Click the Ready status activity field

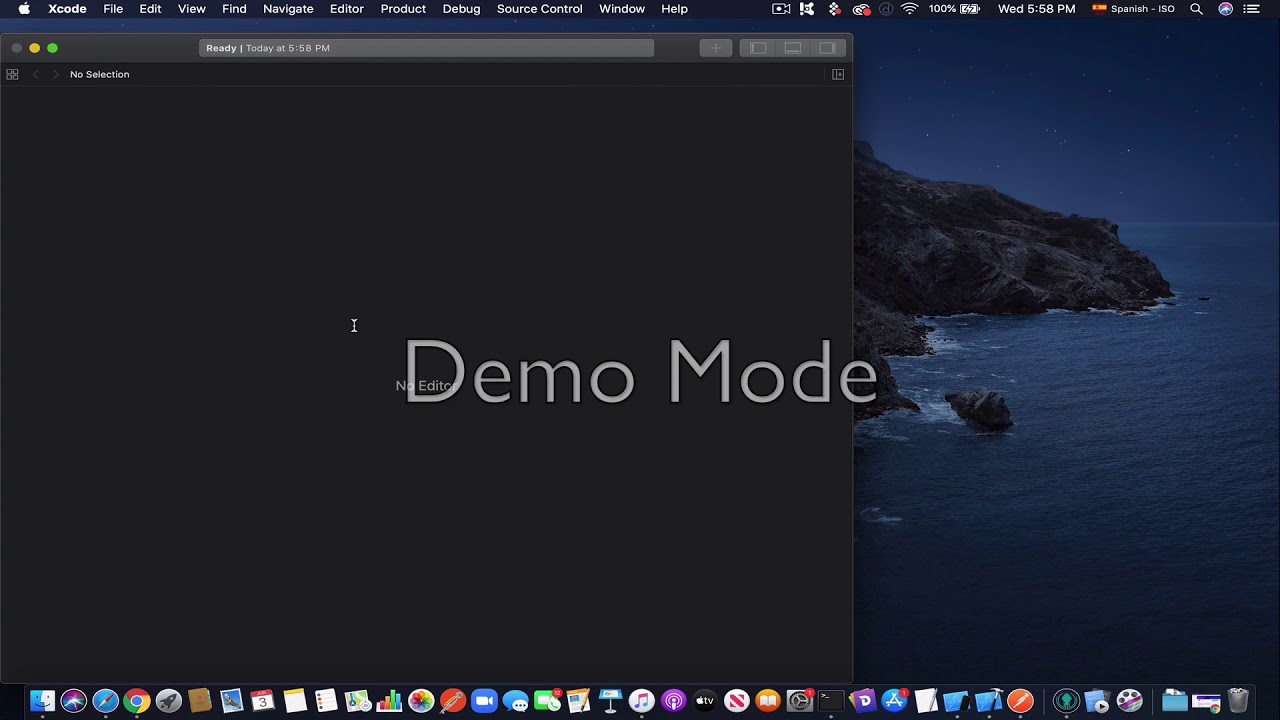click(427, 48)
